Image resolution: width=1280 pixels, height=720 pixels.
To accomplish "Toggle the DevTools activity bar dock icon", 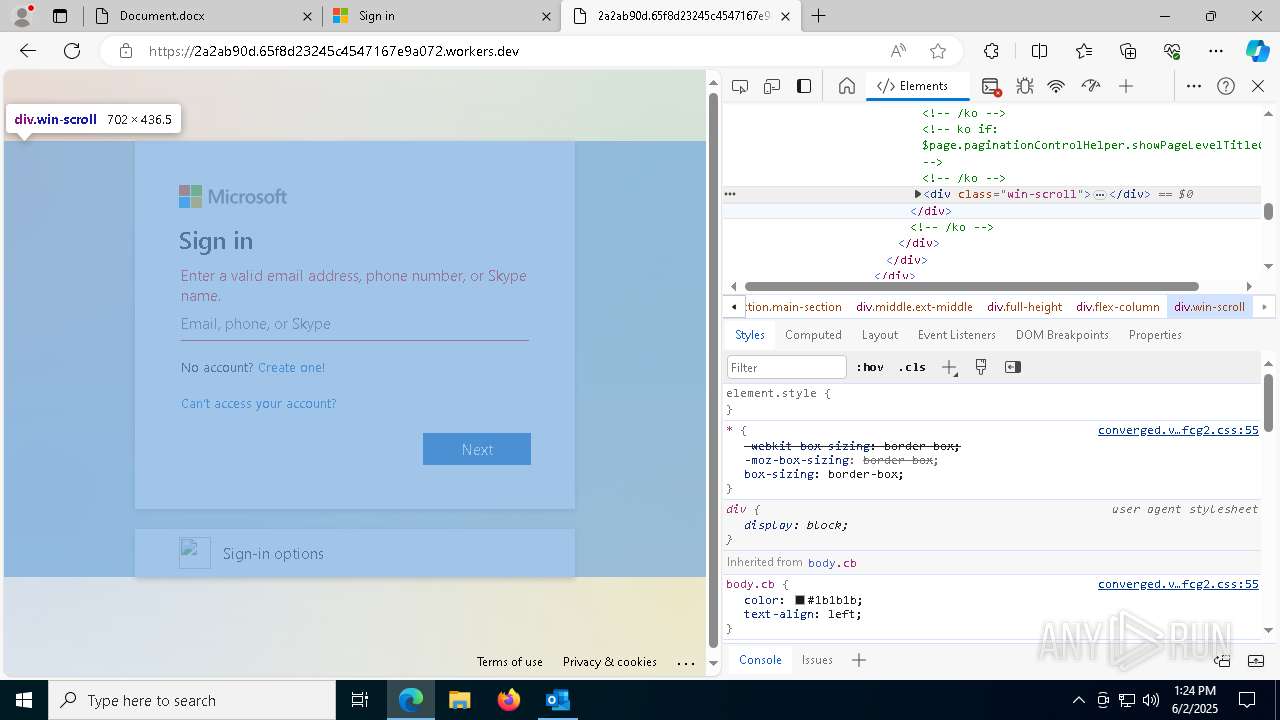I will coord(804,86).
